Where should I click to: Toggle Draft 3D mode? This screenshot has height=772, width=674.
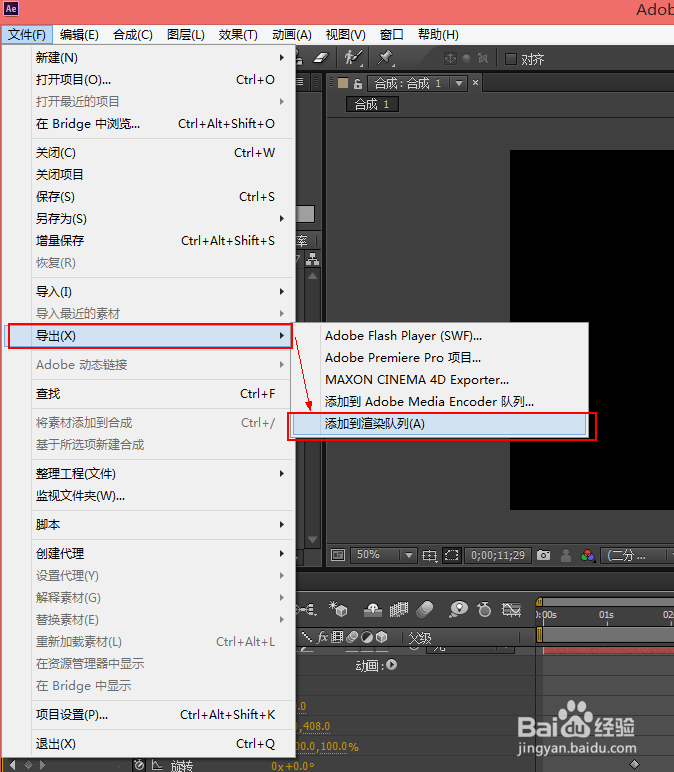click(x=338, y=610)
